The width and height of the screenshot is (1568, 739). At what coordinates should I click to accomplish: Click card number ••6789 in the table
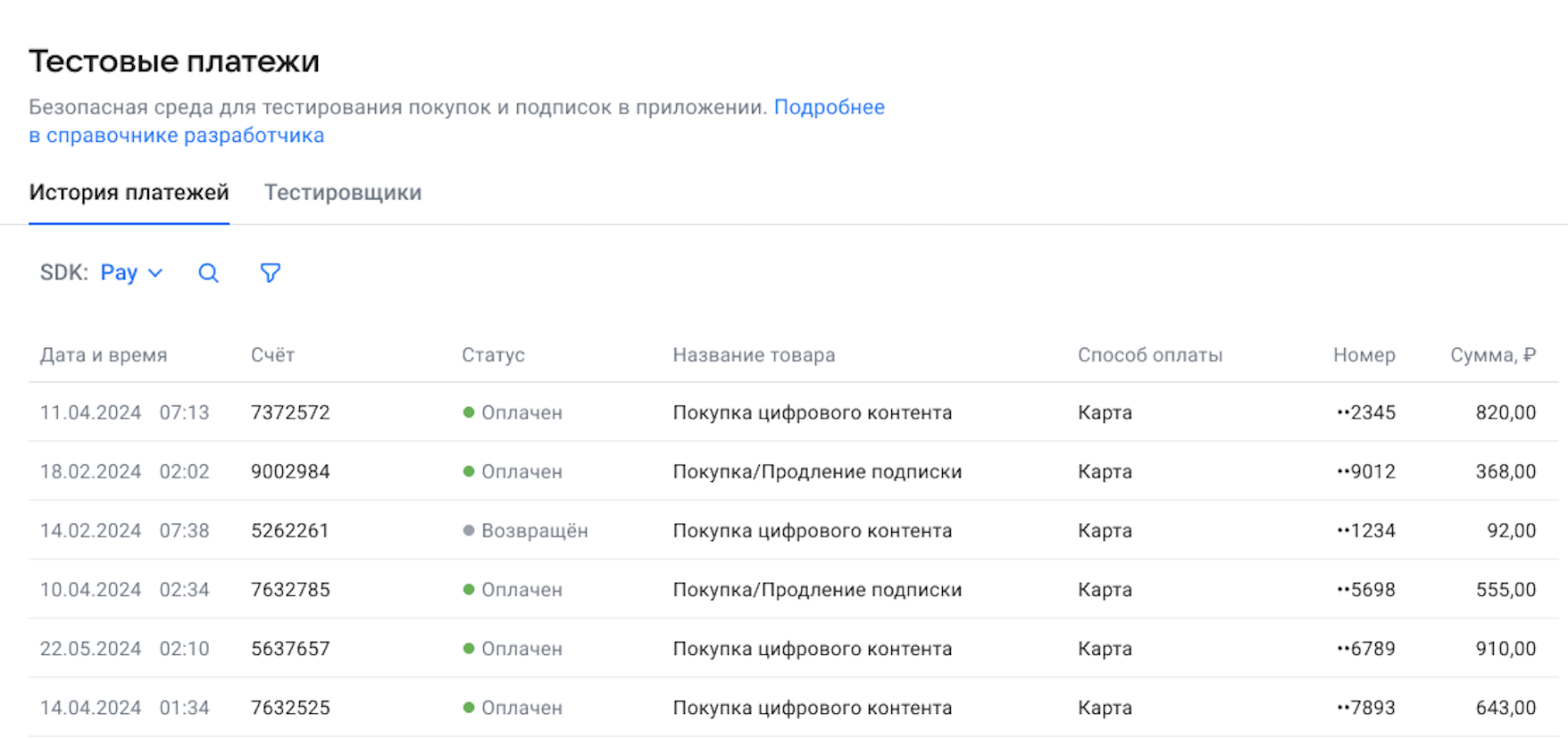tap(1366, 649)
